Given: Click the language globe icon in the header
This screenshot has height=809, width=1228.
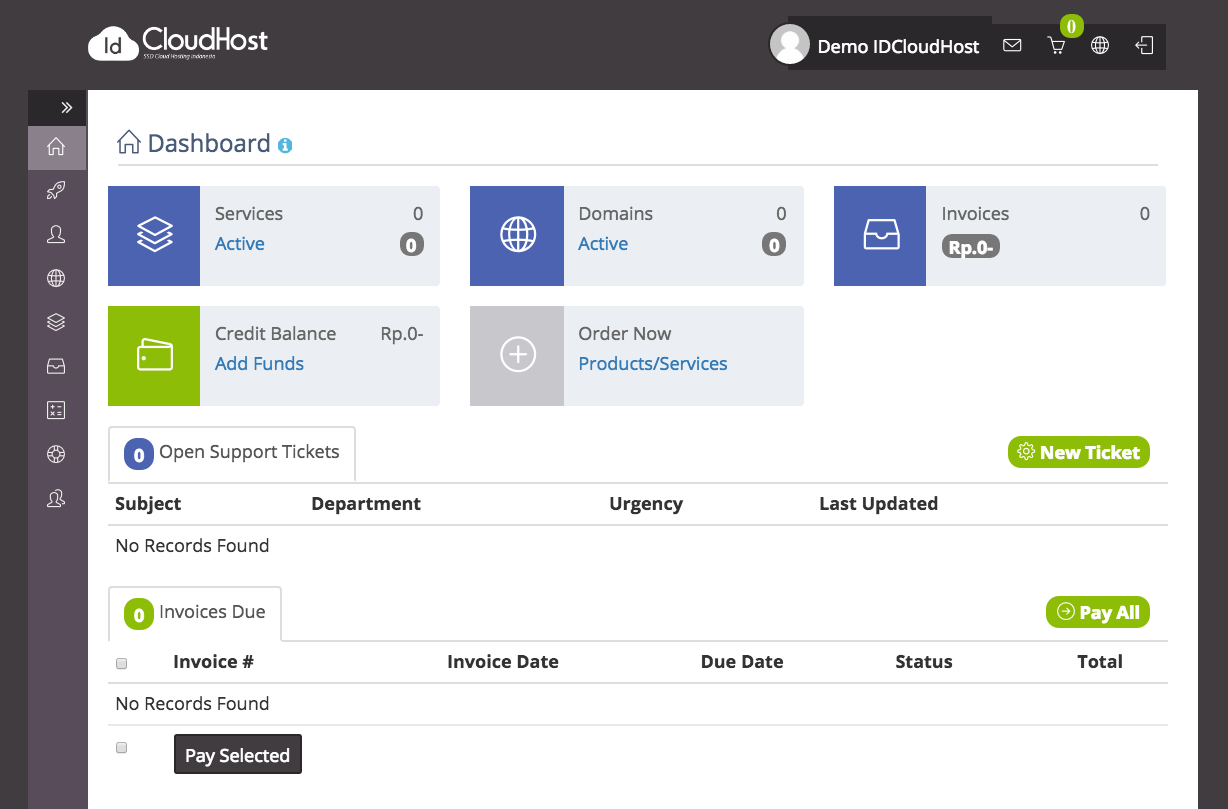Looking at the screenshot, I should (1100, 45).
